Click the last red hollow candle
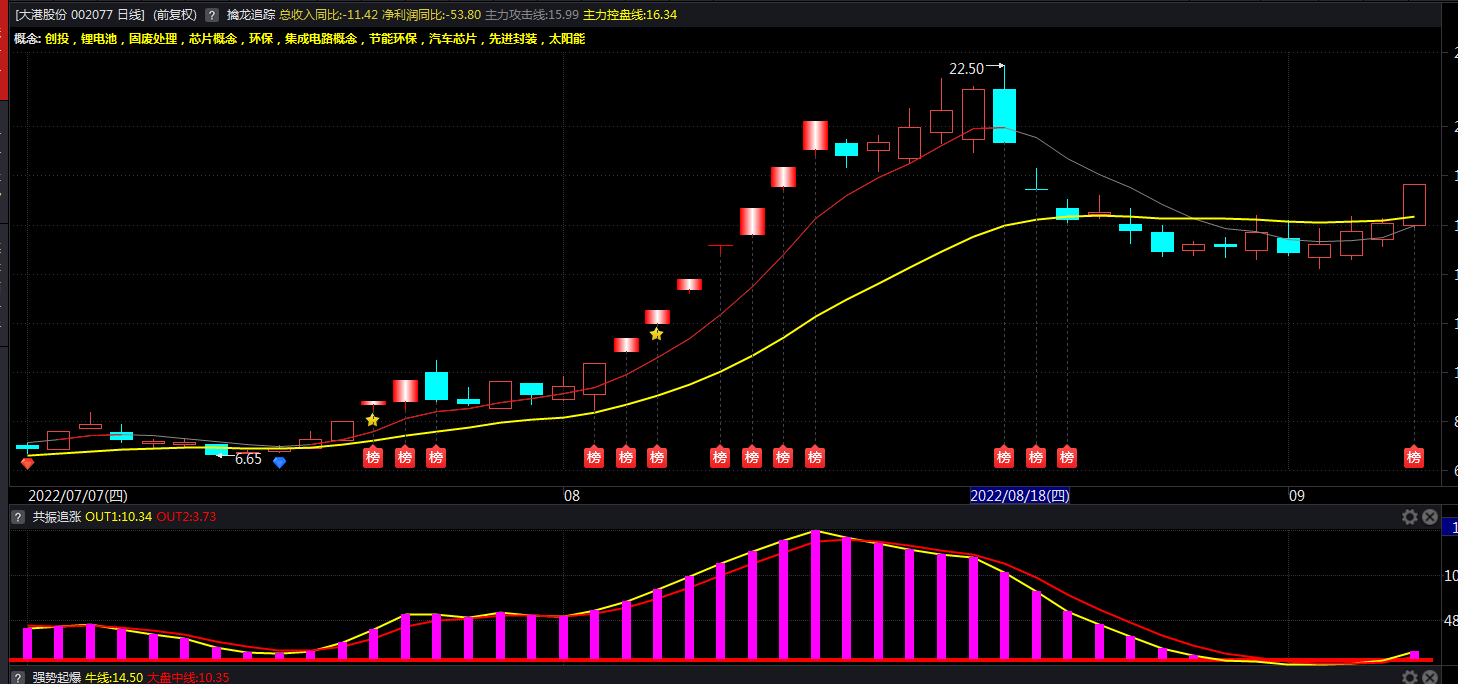1458x684 pixels. [x=1414, y=205]
